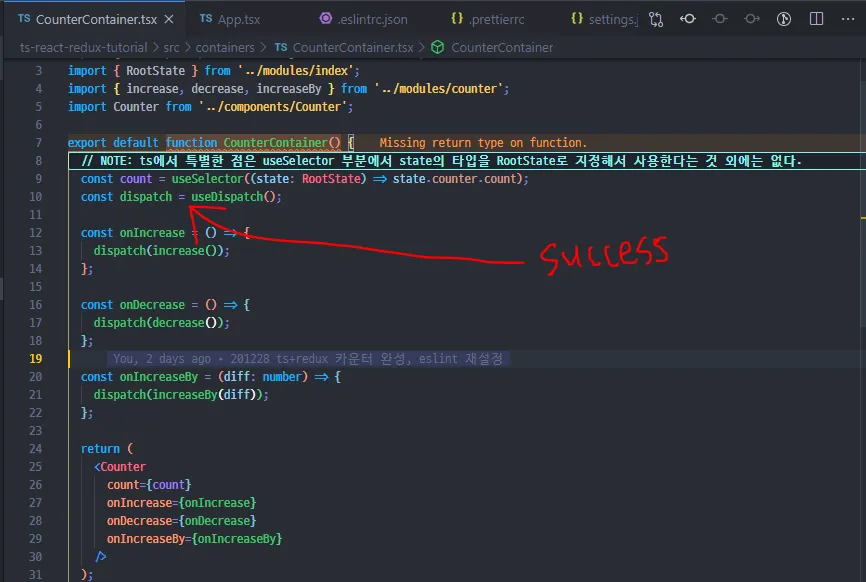Open the compare changes icon in editor toolbar

(656, 19)
